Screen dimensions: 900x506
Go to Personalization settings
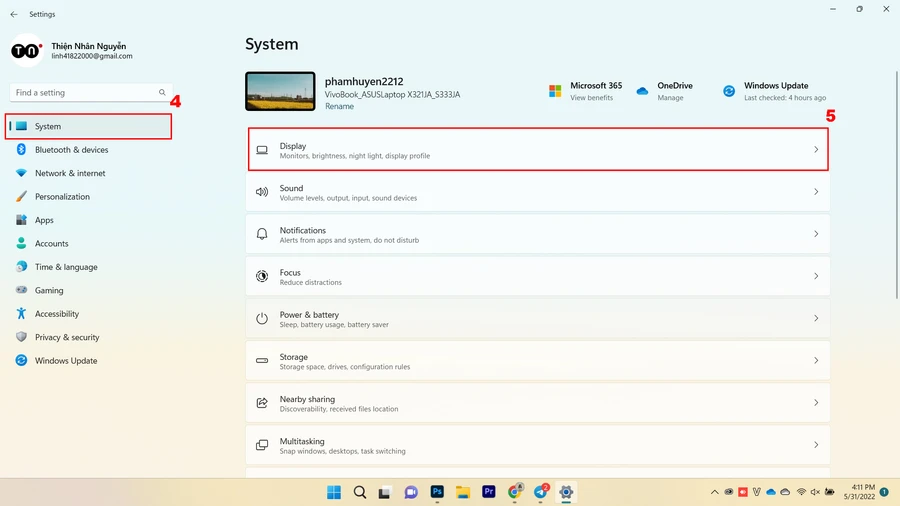(x=88, y=197)
